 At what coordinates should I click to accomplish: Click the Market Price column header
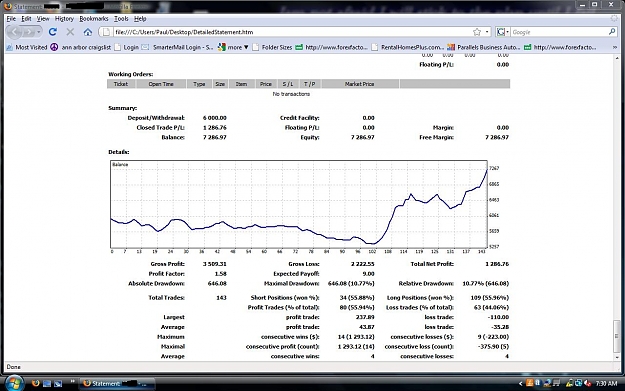pyautogui.click(x=360, y=84)
